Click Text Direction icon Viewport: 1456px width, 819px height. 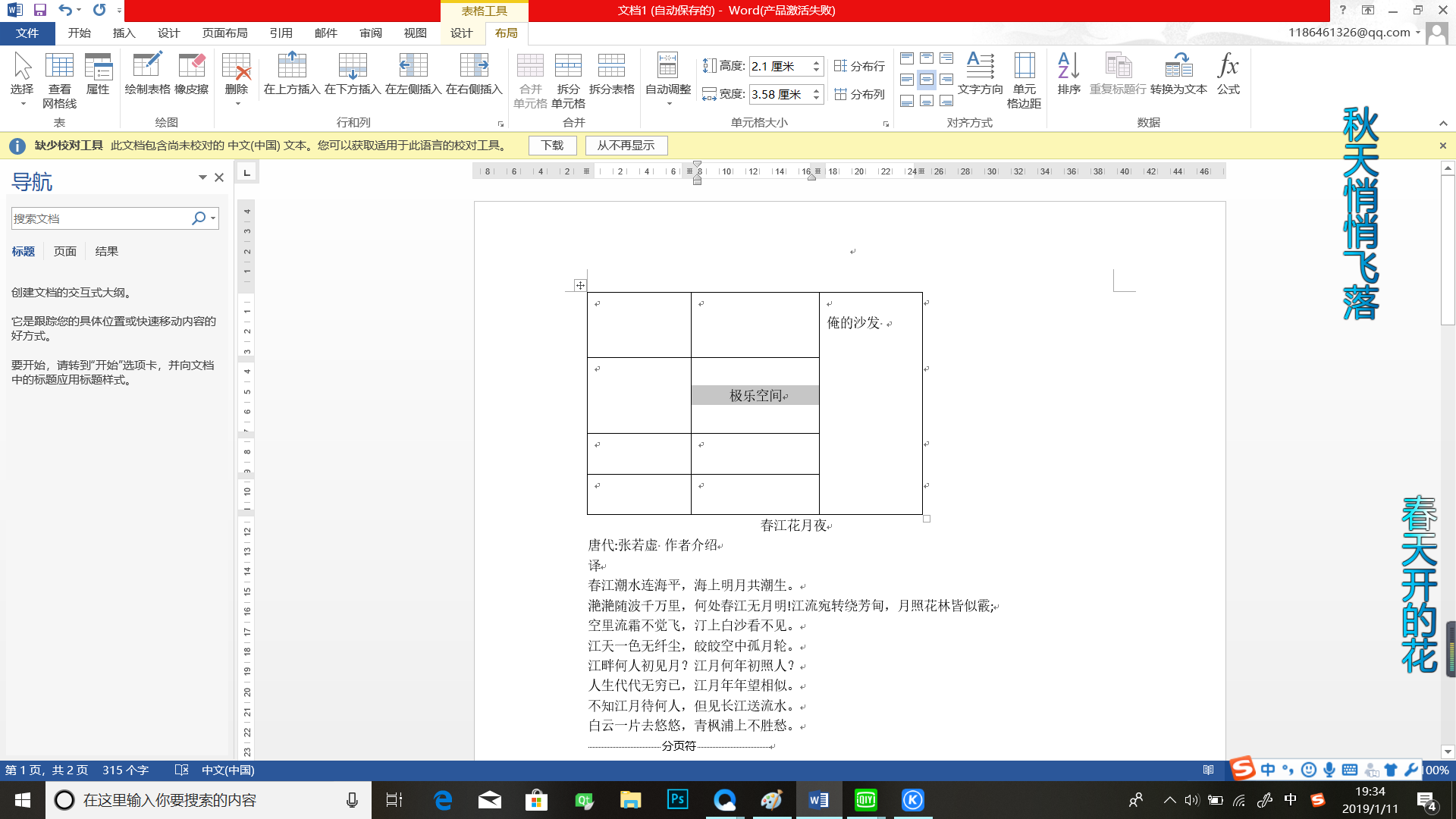coord(980,74)
